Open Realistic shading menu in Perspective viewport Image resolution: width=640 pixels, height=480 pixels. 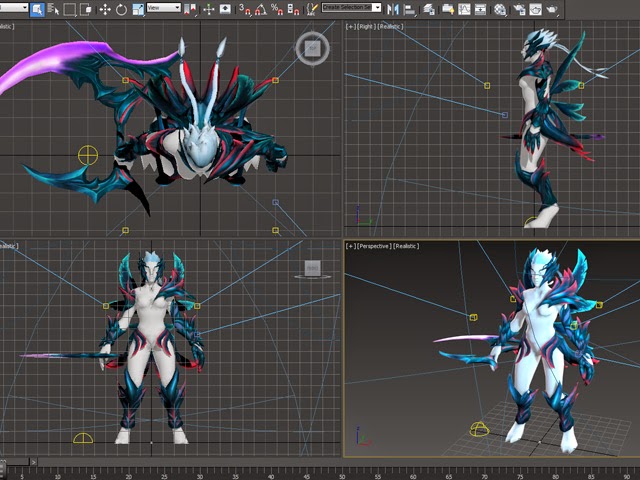407,246
